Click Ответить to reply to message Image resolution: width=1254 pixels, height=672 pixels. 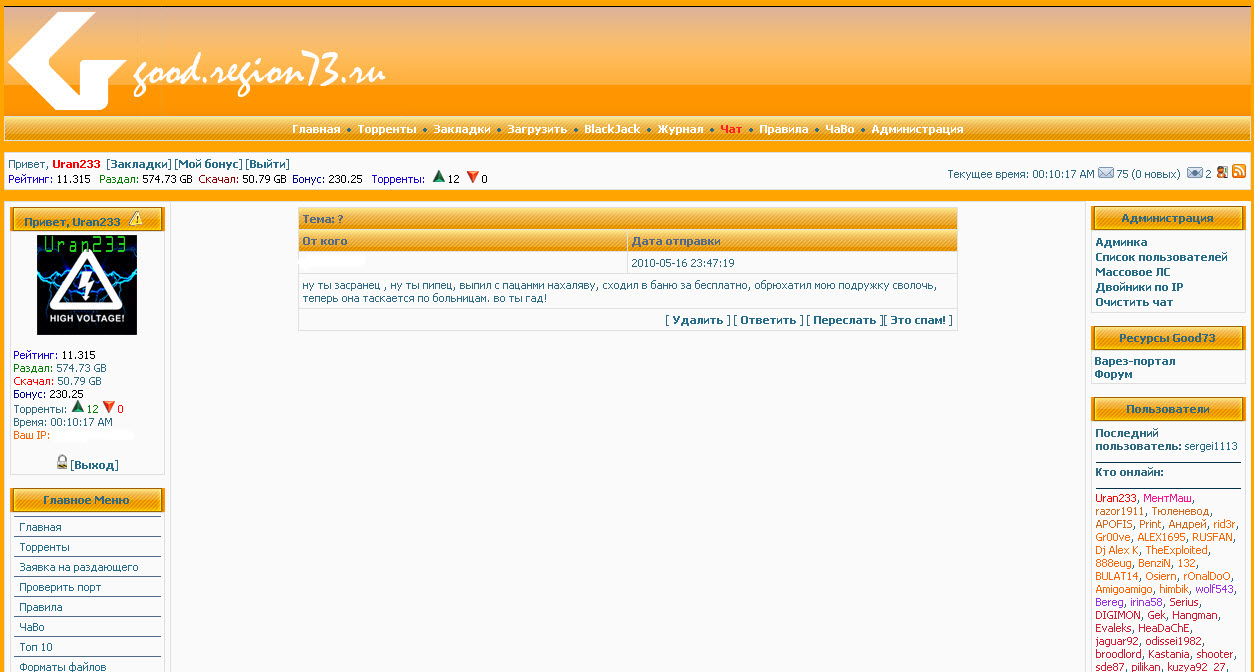pyautogui.click(x=768, y=320)
